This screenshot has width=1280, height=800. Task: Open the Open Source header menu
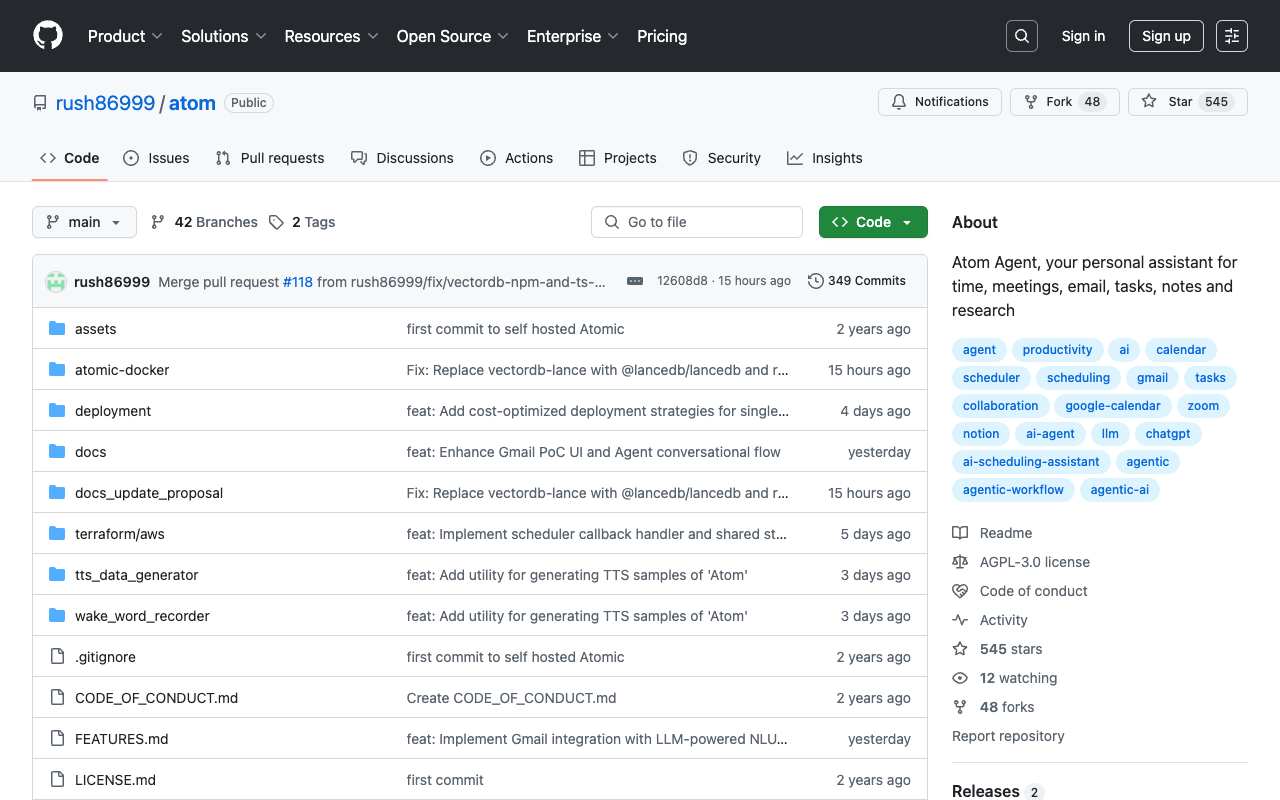pyautogui.click(x=452, y=36)
